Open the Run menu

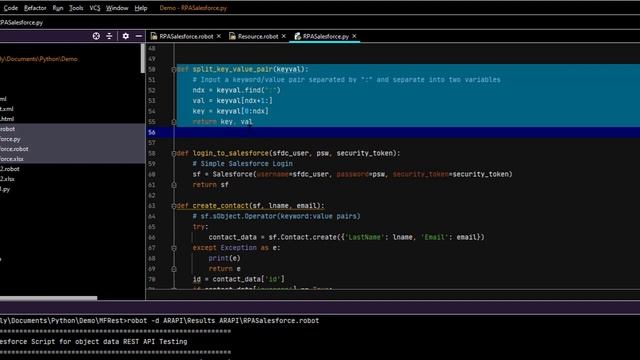coord(58,8)
